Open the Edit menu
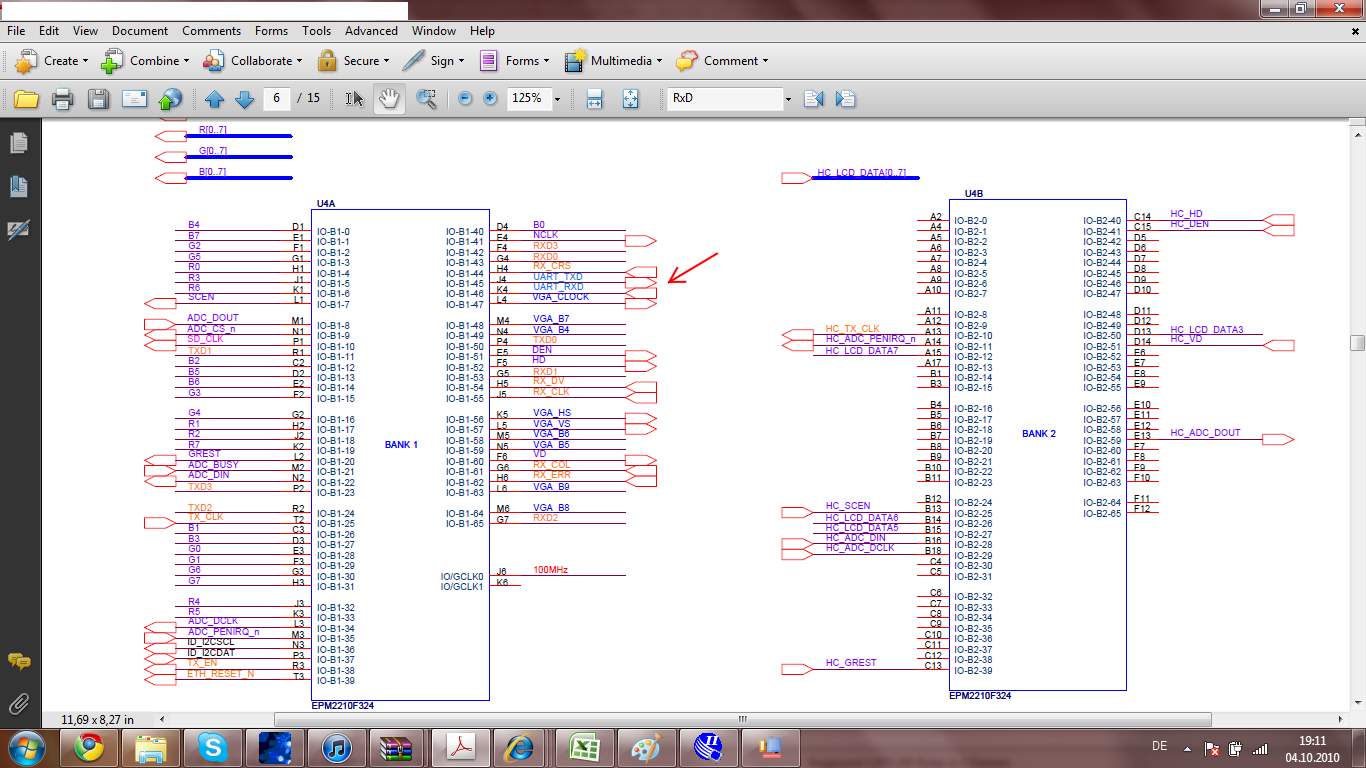This screenshot has height=768, width=1366. point(49,31)
